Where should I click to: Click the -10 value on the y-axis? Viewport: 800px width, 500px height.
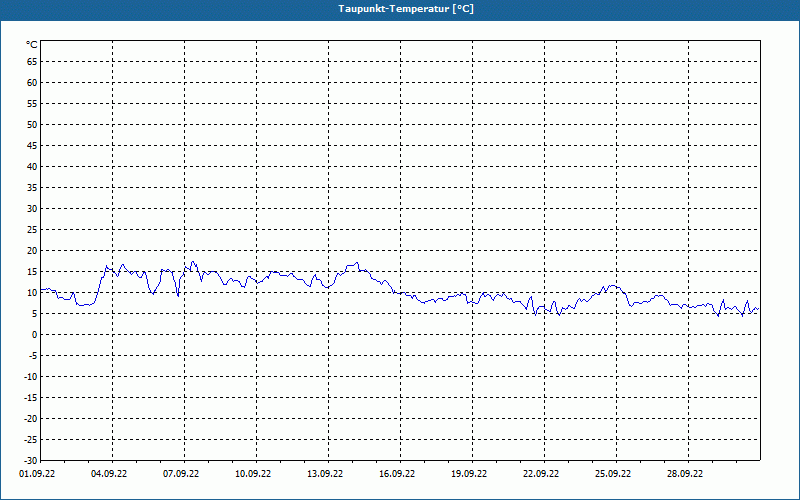click(31, 377)
